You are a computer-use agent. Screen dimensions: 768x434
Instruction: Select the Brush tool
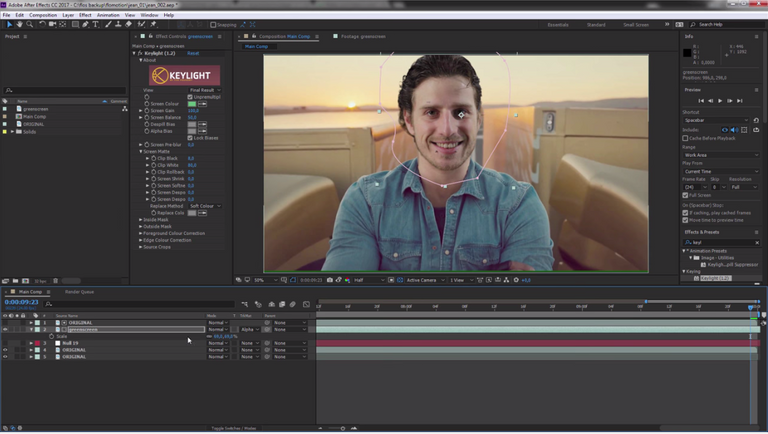108,24
